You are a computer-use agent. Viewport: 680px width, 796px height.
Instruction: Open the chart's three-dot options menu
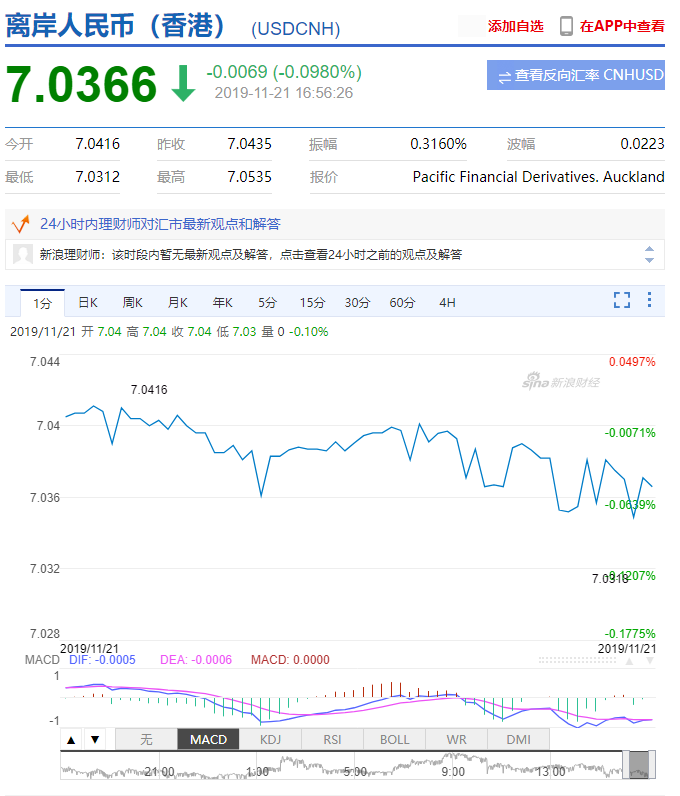tap(649, 300)
